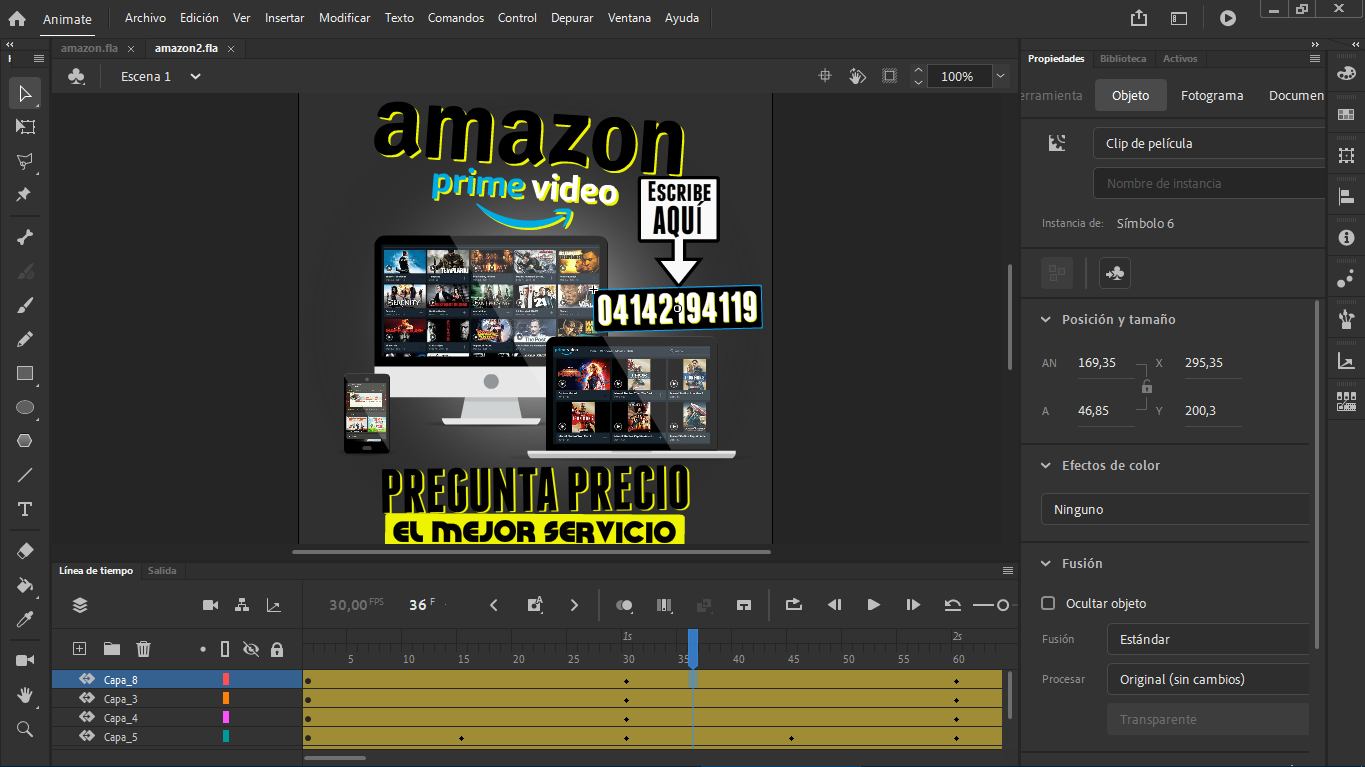Open the Color palette panel icon
The height and width of the screenshot is (767, 1365).
click(x=1346, y=75)
